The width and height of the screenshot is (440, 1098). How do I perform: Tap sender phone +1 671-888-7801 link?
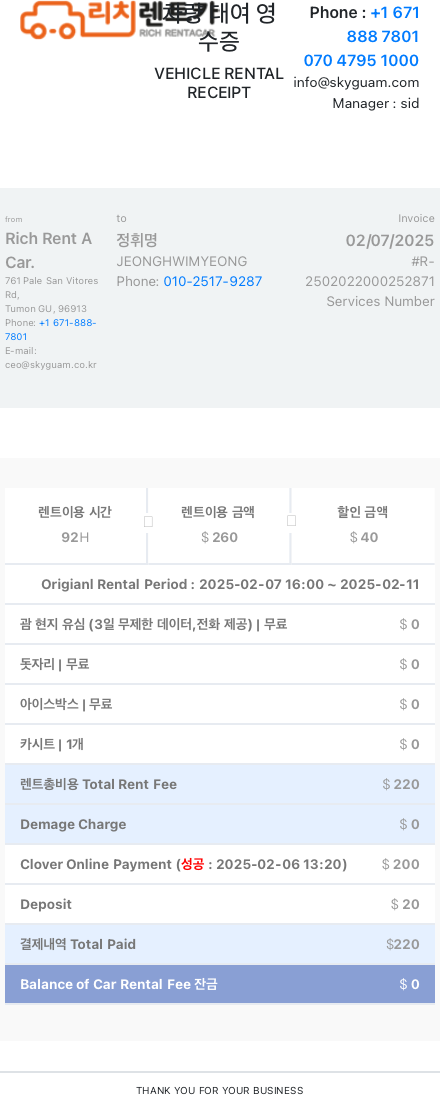pos(50,330)
